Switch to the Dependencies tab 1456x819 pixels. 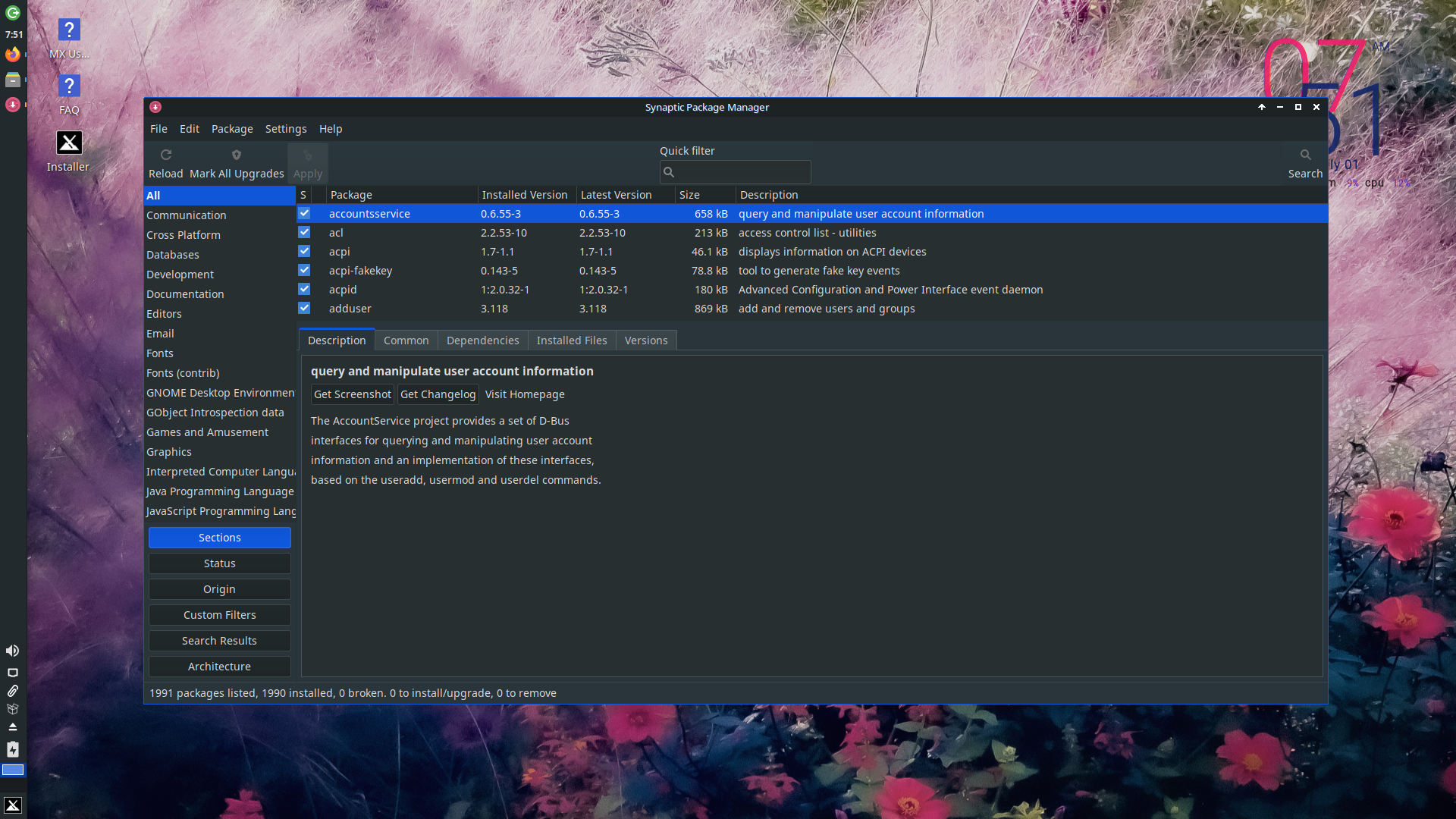coord(482,340)
